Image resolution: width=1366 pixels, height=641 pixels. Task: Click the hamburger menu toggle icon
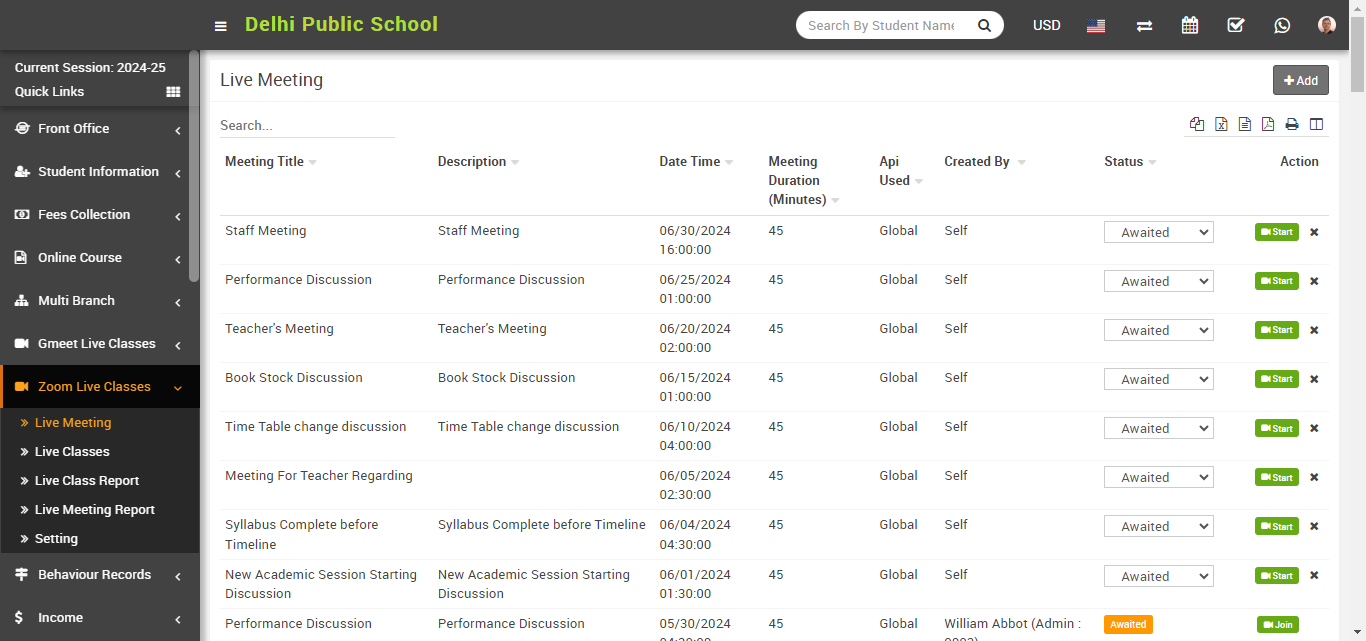click(x=221, y=26)
